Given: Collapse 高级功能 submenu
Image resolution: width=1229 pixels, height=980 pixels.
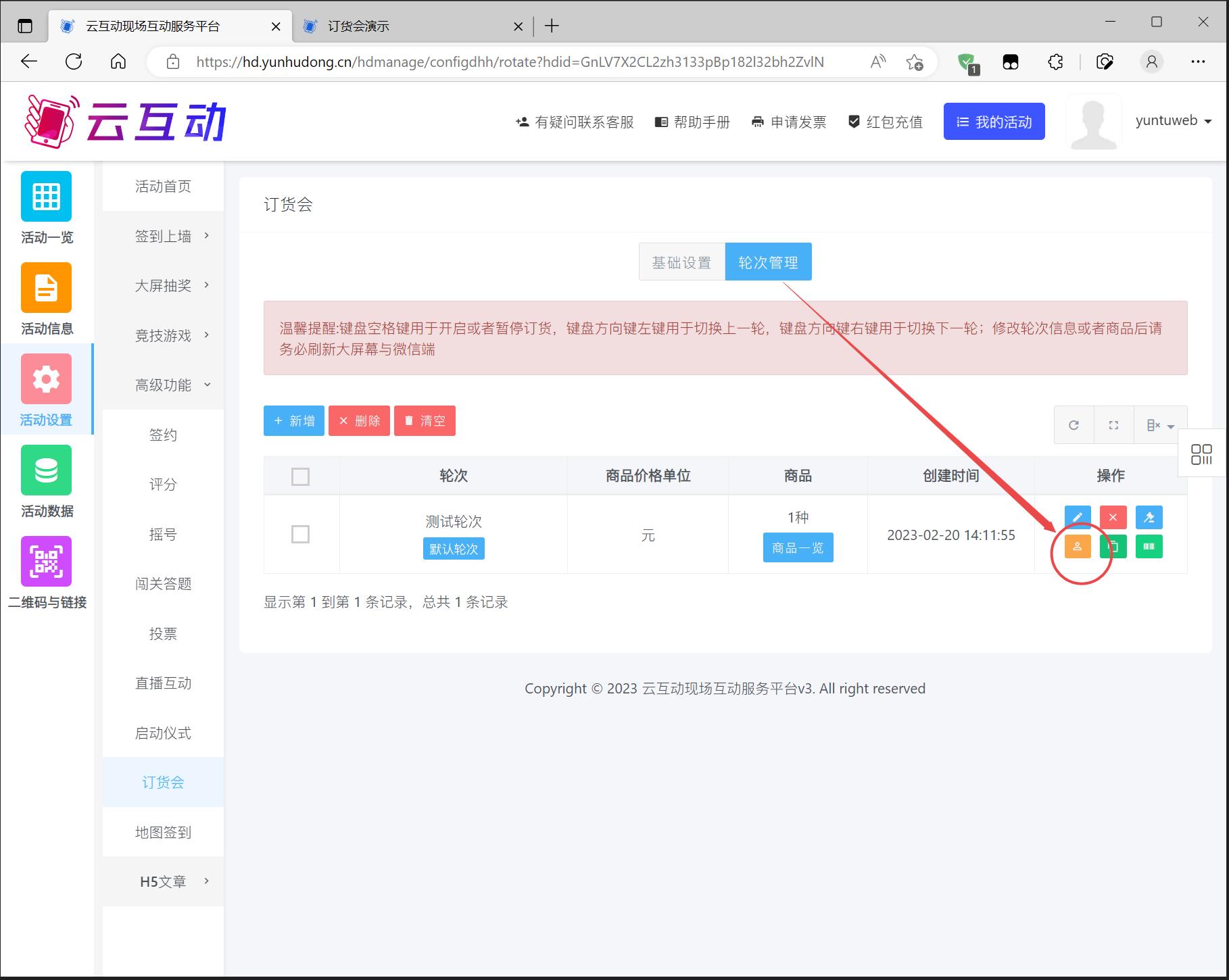Looking at the screenshot, I should coord(163,385).
